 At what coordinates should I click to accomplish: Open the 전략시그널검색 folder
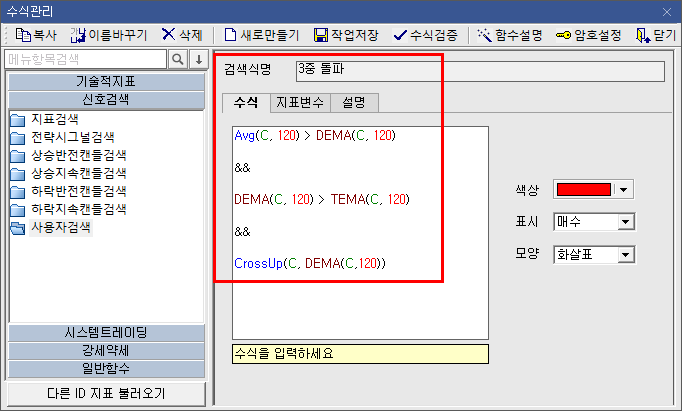(62, 137)
